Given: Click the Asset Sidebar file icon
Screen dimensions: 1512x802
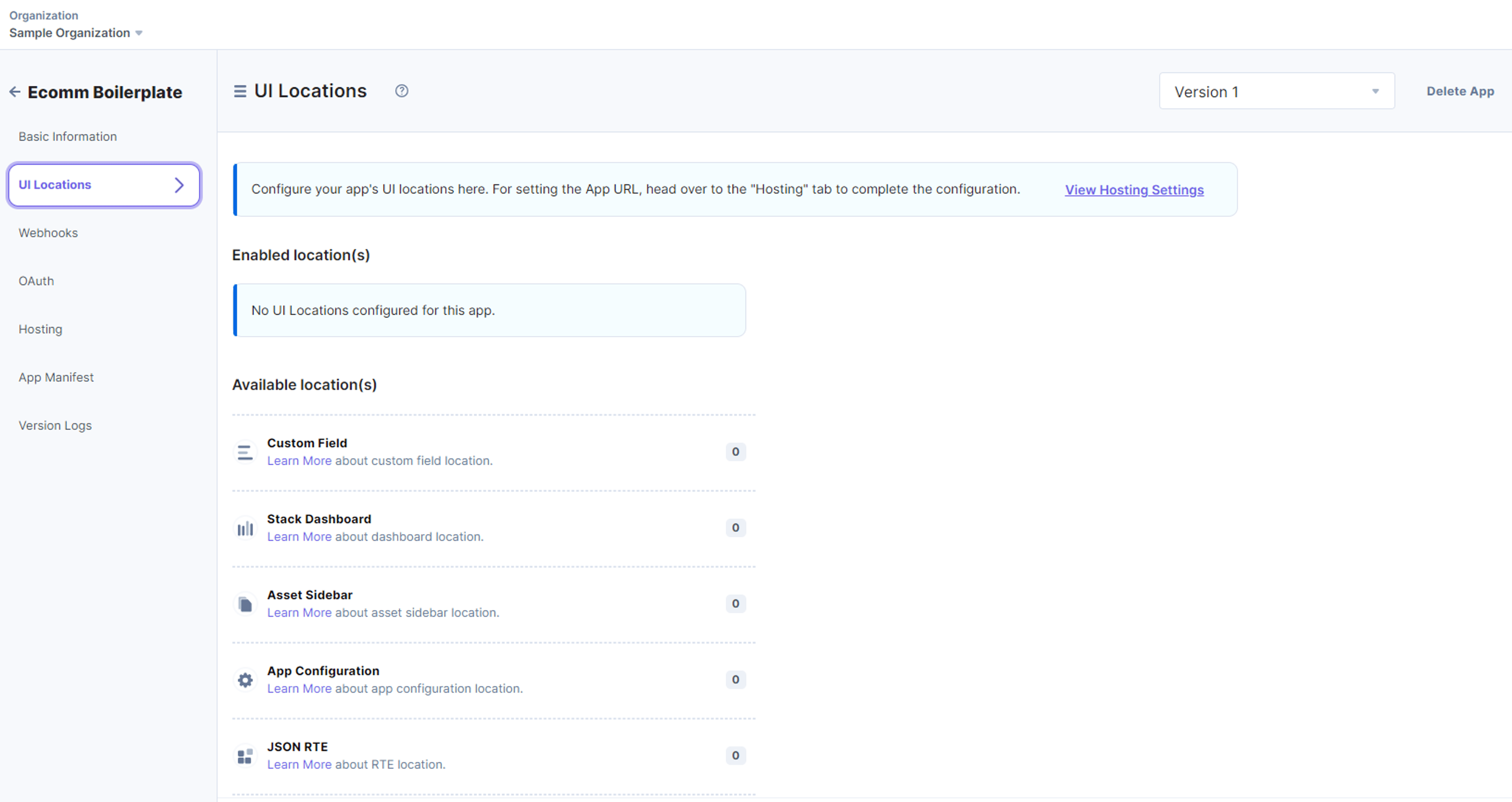Looking at the screenshot, I should click(245, 603).
